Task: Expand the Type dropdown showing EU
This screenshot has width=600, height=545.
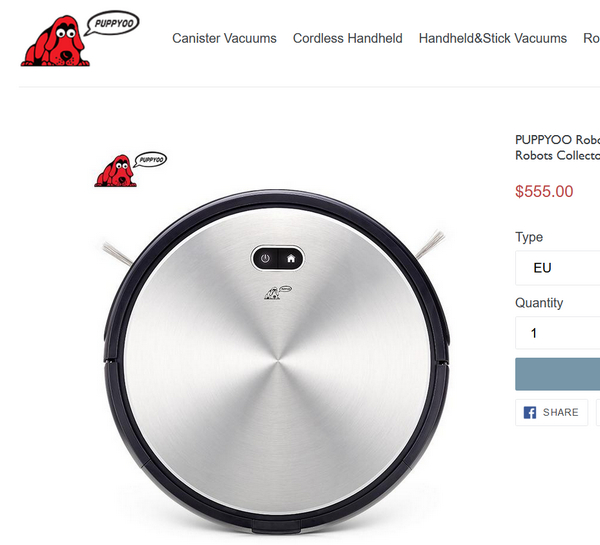Action: [x=558, y=268]
